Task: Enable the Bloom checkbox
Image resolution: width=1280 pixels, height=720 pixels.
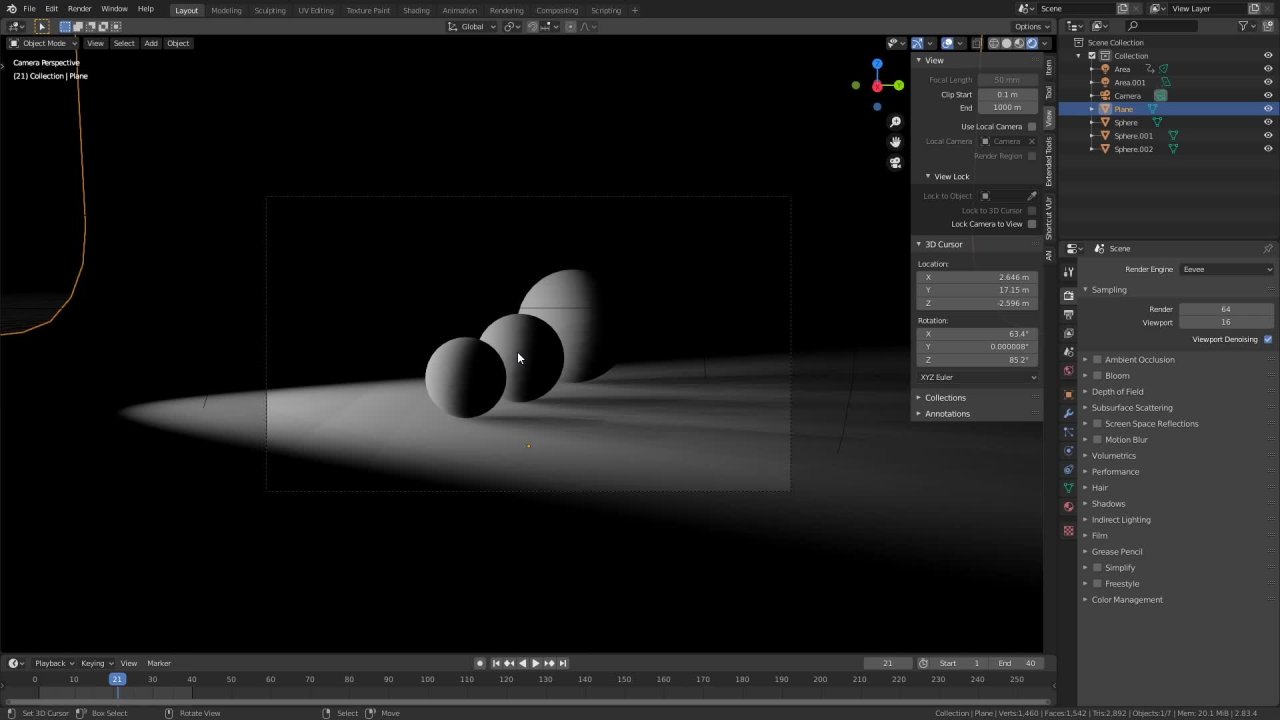Action: click(x=1097, y=376)
